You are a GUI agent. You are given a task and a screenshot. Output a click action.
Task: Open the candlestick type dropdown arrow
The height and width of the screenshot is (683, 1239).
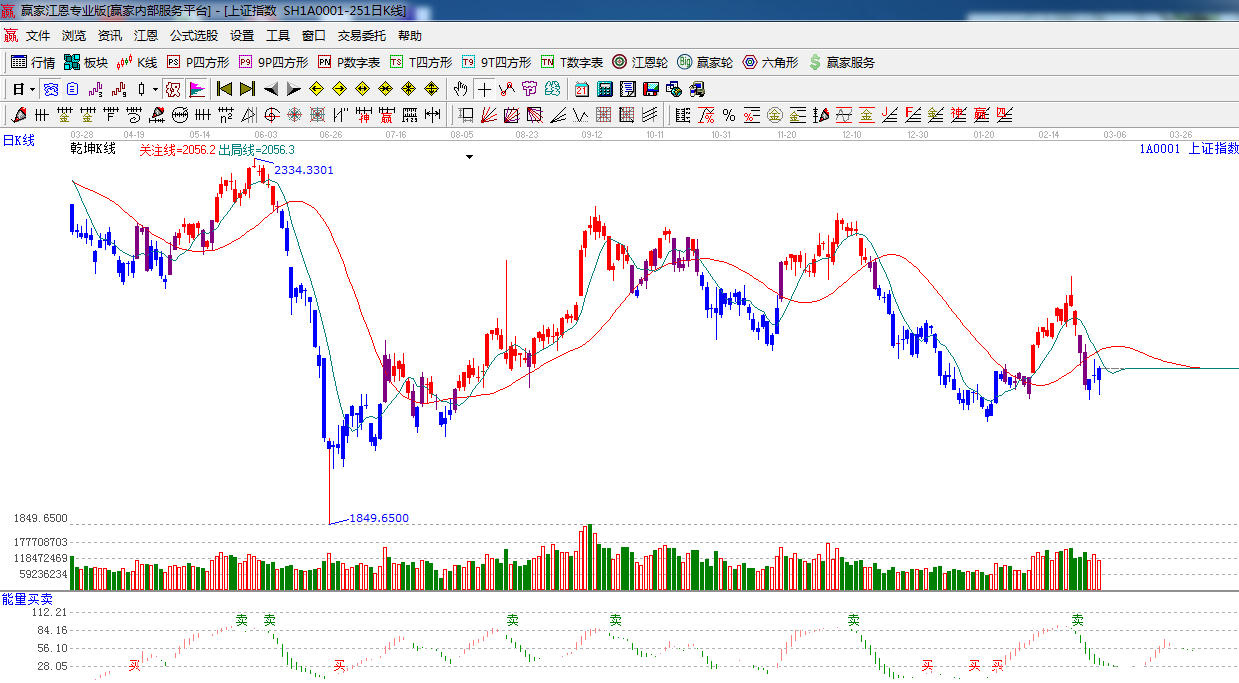click(x=155, y=89)
